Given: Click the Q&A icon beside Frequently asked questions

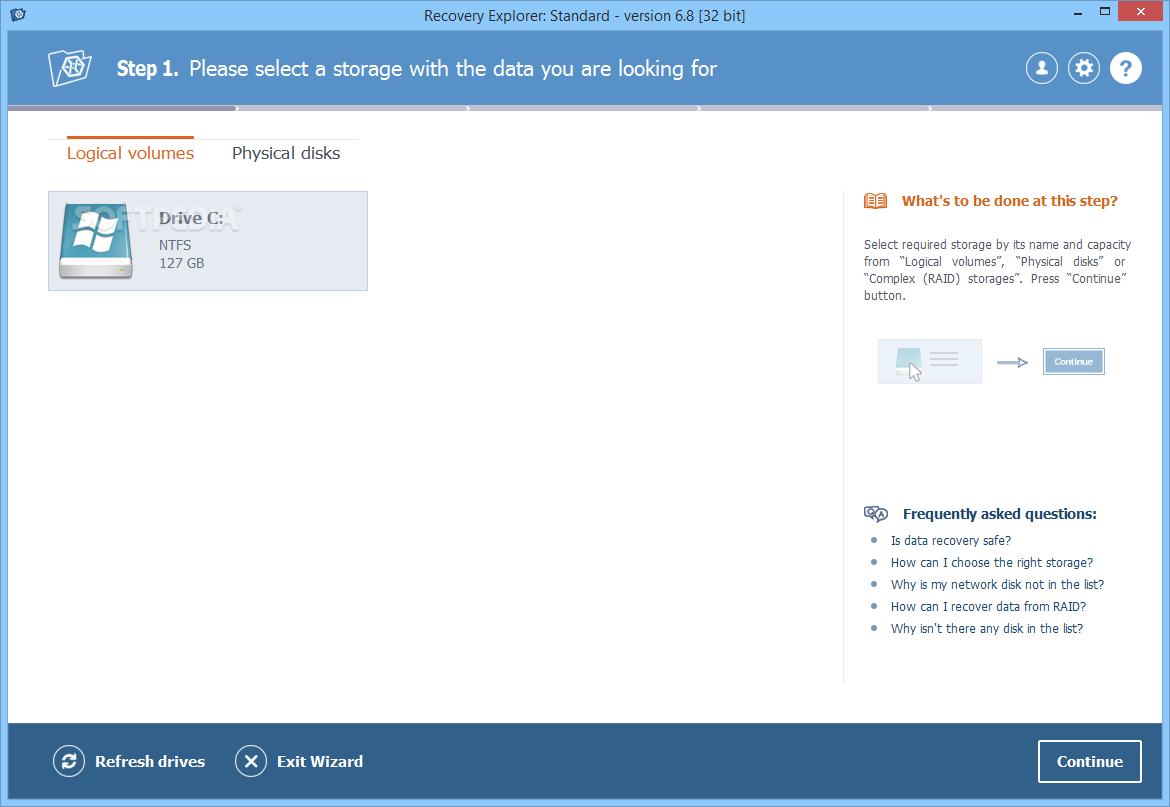Looking at the screenshot, I should (876, 514).
